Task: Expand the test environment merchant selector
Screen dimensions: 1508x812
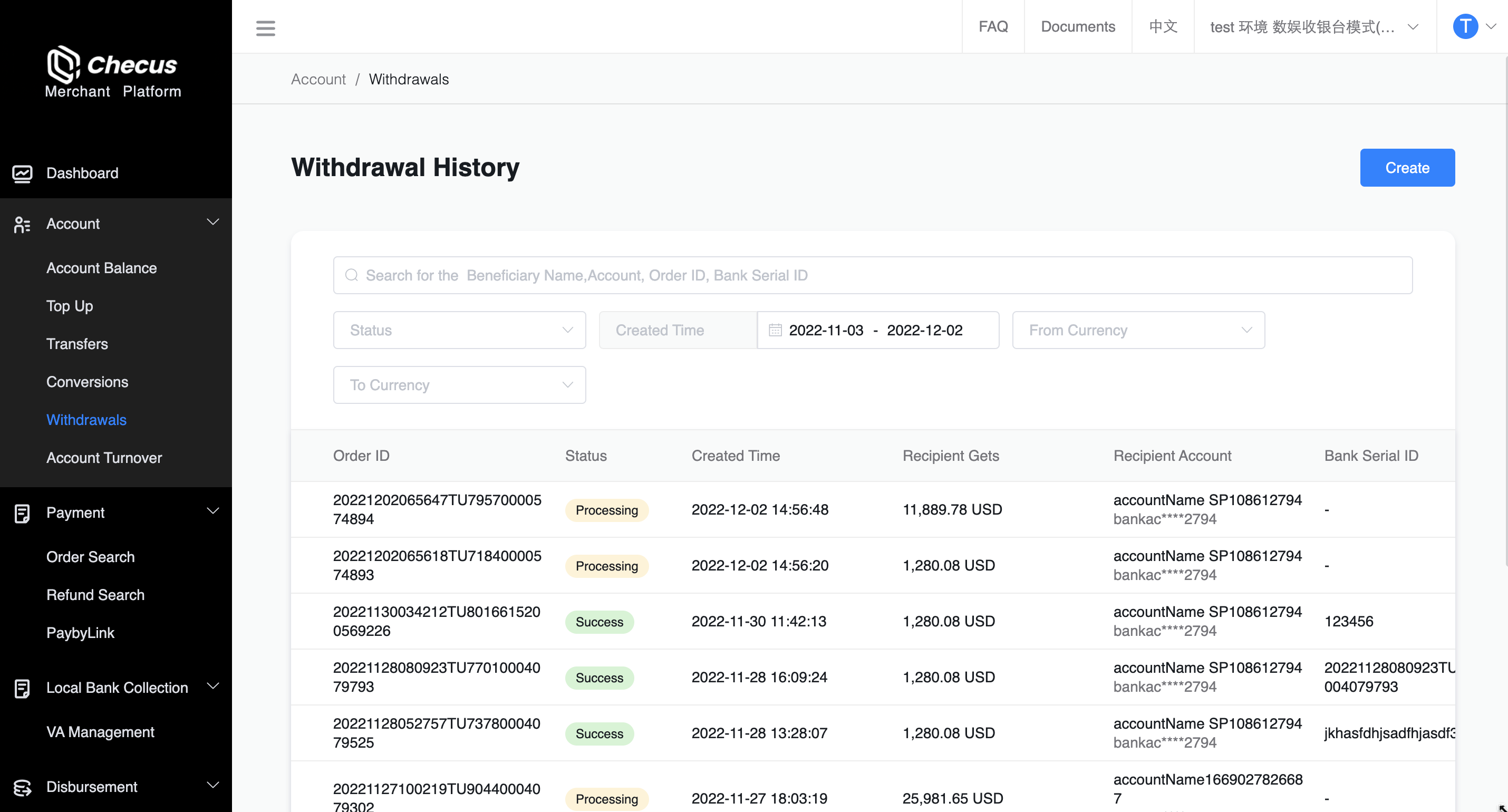Action: (x=1313, y=27)
